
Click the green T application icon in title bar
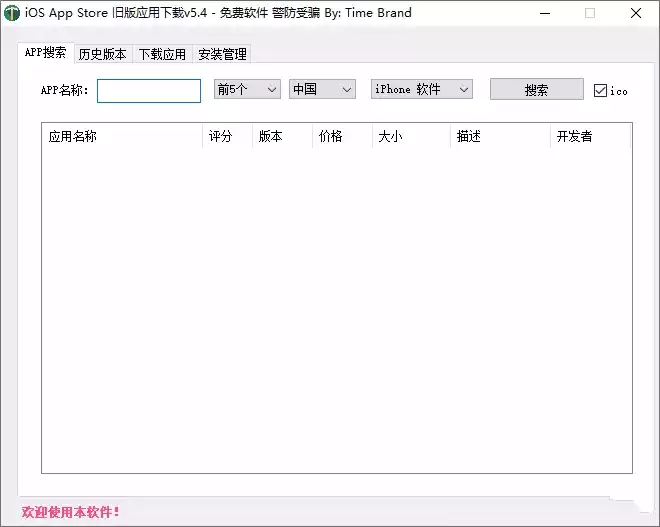(x=11, y=13)
